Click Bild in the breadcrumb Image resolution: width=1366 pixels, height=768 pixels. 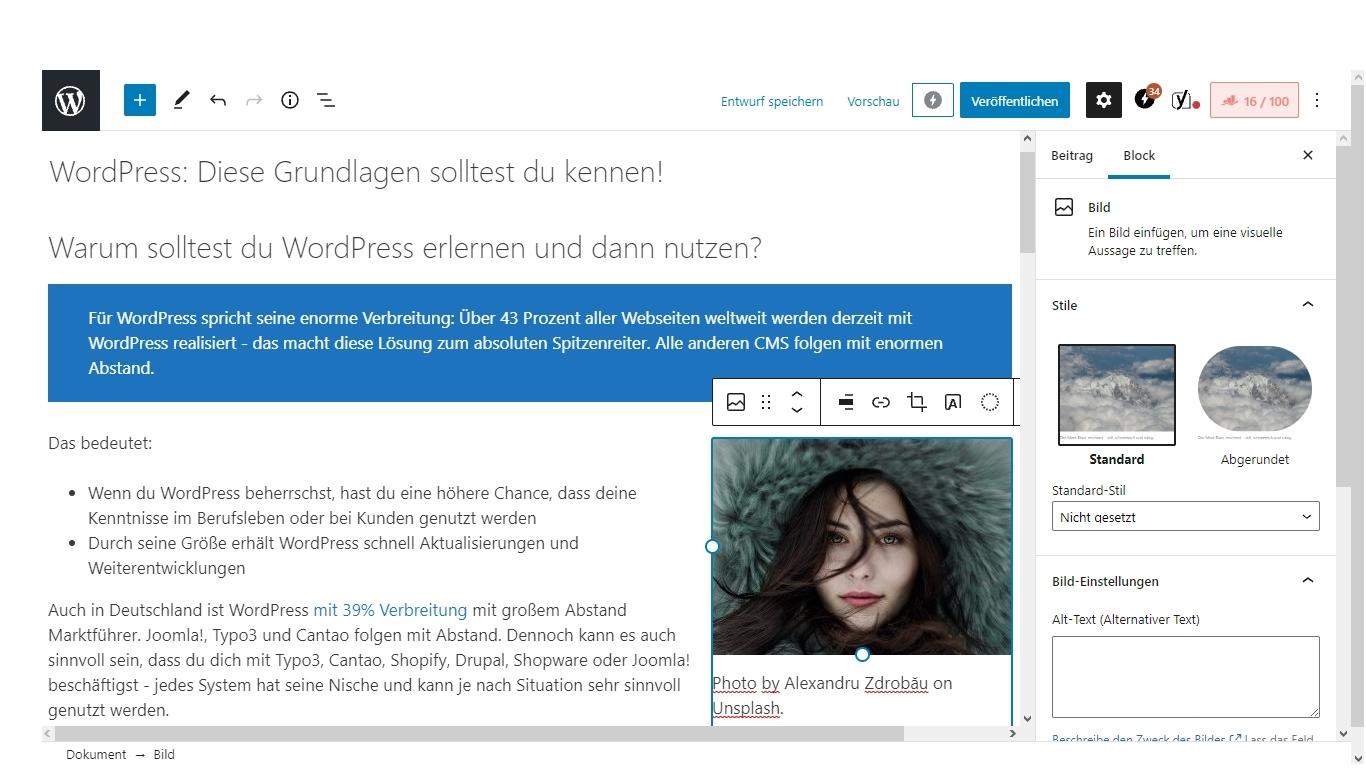pyautogui.click(x=164, y=755)
